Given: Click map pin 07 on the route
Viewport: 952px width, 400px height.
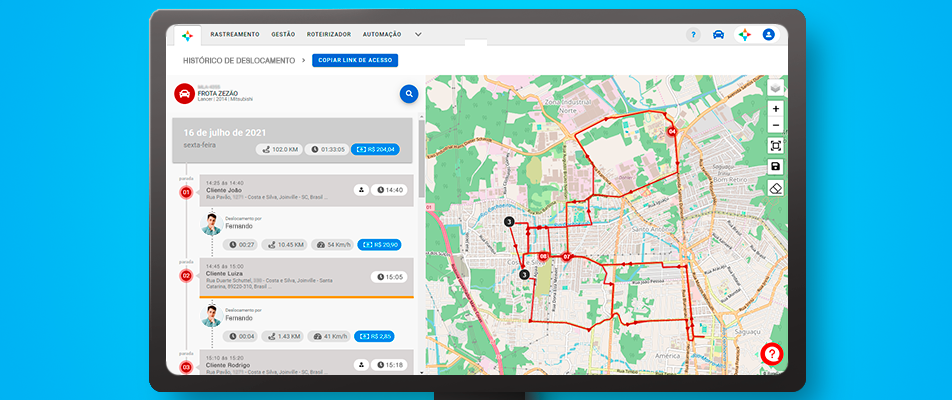Looking at the screenshot, I should [x=566, y=257].
